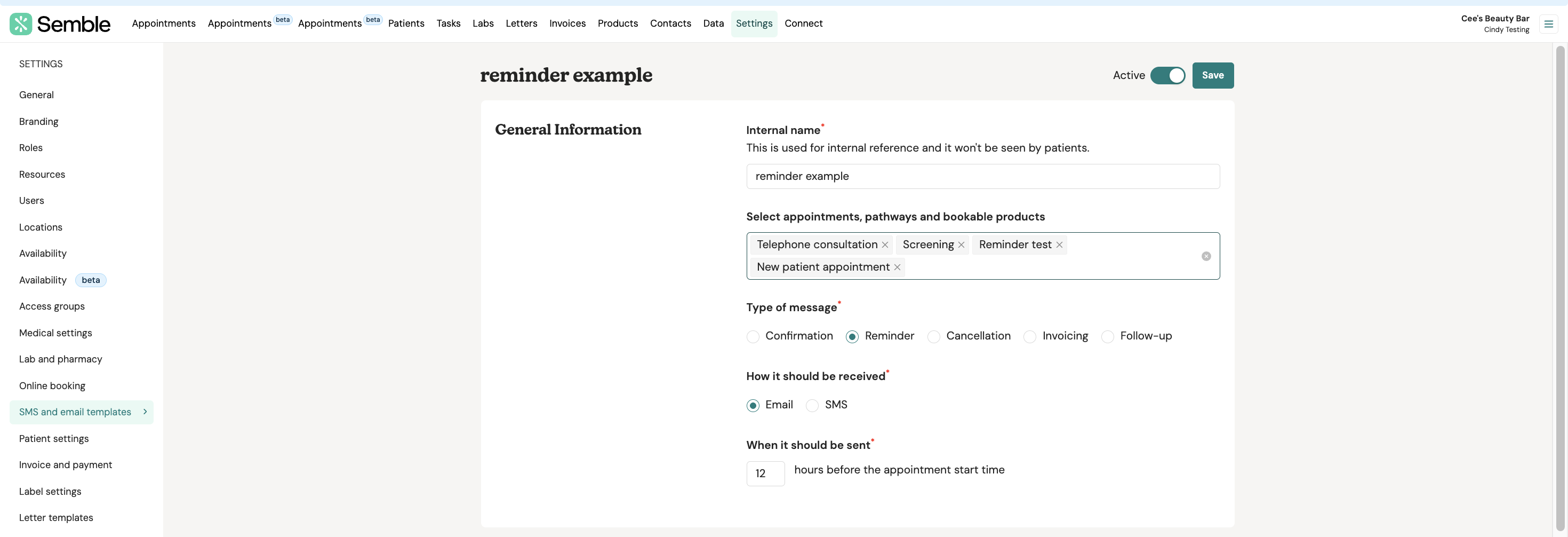Screen dimensions: 1568x537
Task: Open Products section
Action: tap(617, 24)
